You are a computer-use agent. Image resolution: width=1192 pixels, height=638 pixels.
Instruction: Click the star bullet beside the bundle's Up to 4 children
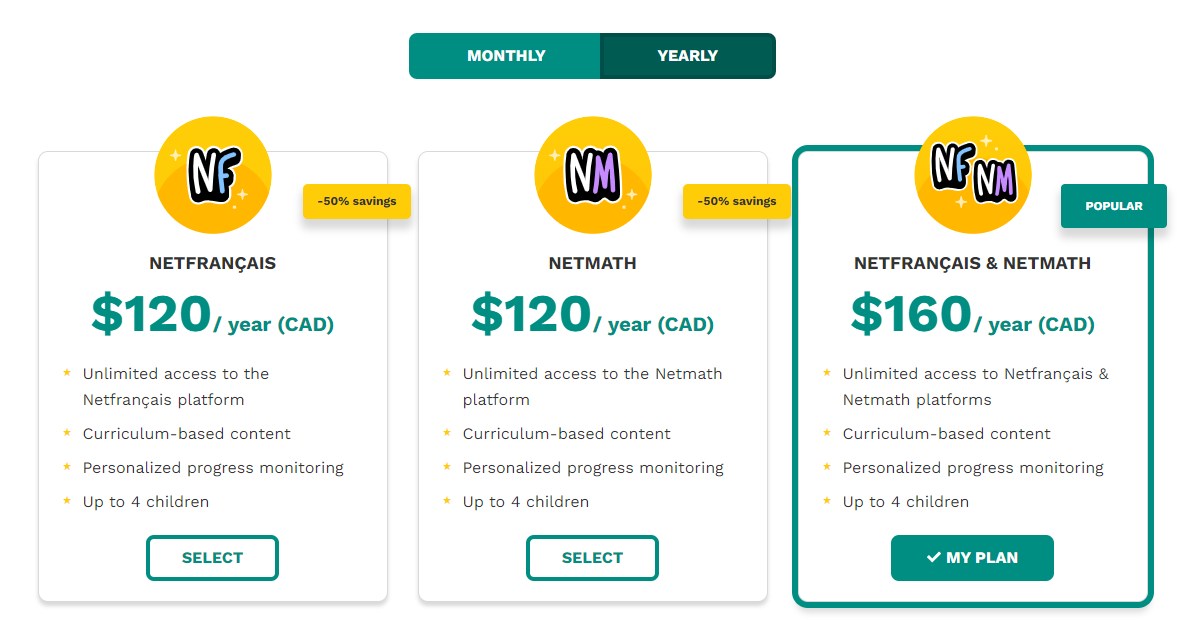point(827,500)
